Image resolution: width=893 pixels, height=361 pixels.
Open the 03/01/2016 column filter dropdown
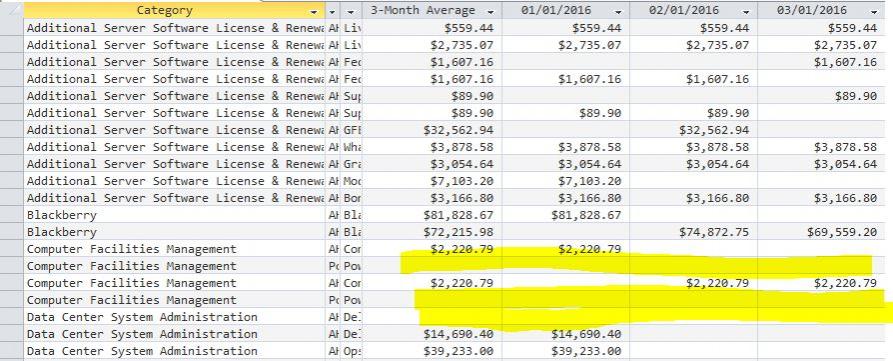(x=875, y=12)
